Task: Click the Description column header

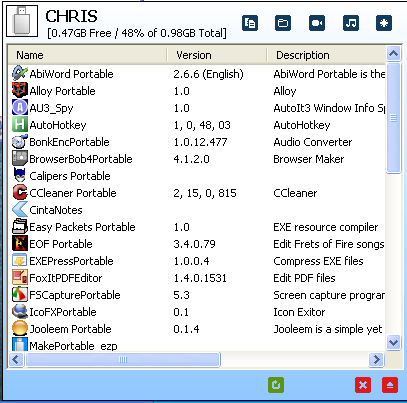Action: point(326,55)
